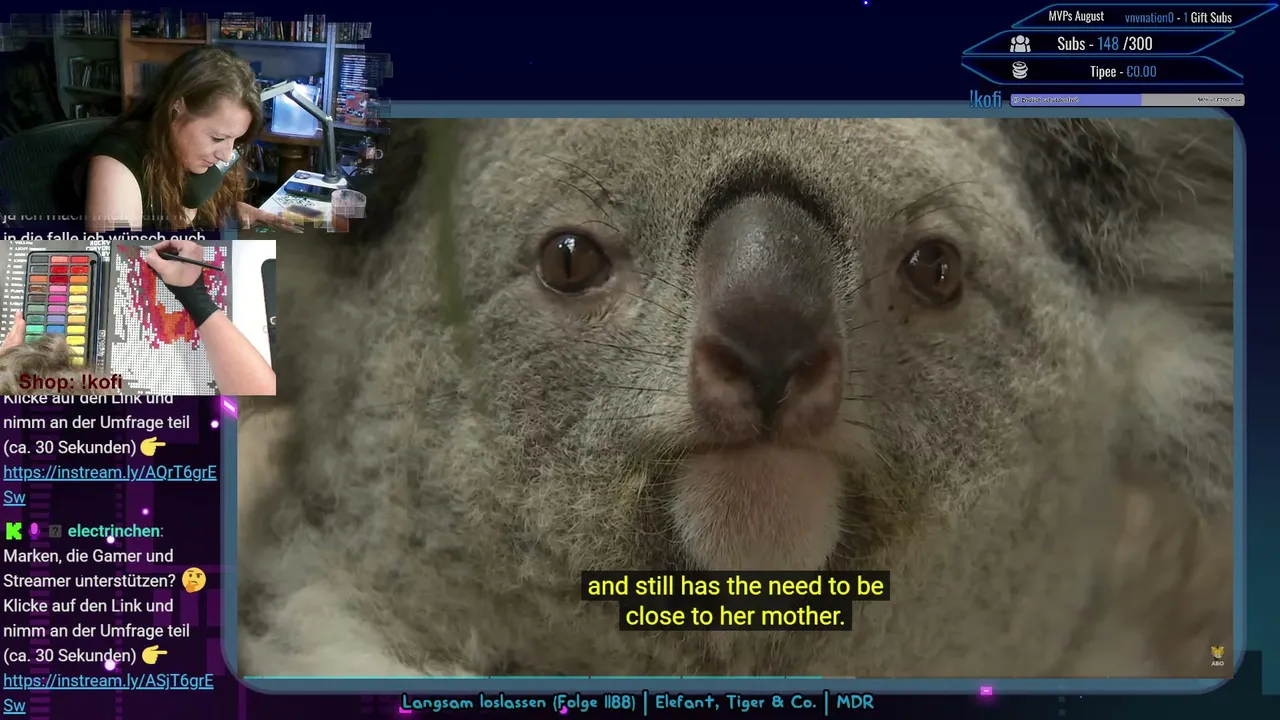Click the grey question-mark badge beside electrinchen
Screen dimensions: 1280x720
tap(55, 532)
